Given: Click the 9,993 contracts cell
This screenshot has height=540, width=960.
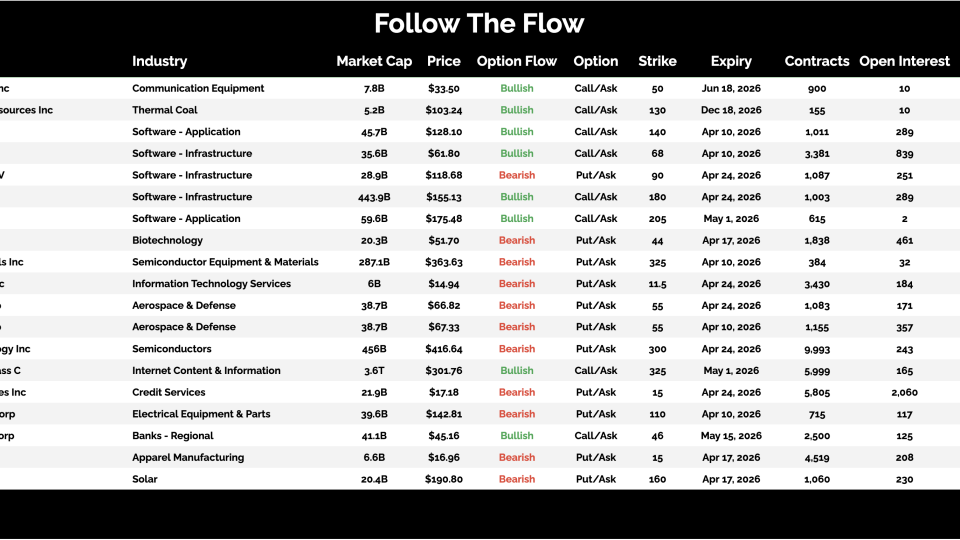Looking at the screenshot, I should pyautogui.click(x=817, y=349).
